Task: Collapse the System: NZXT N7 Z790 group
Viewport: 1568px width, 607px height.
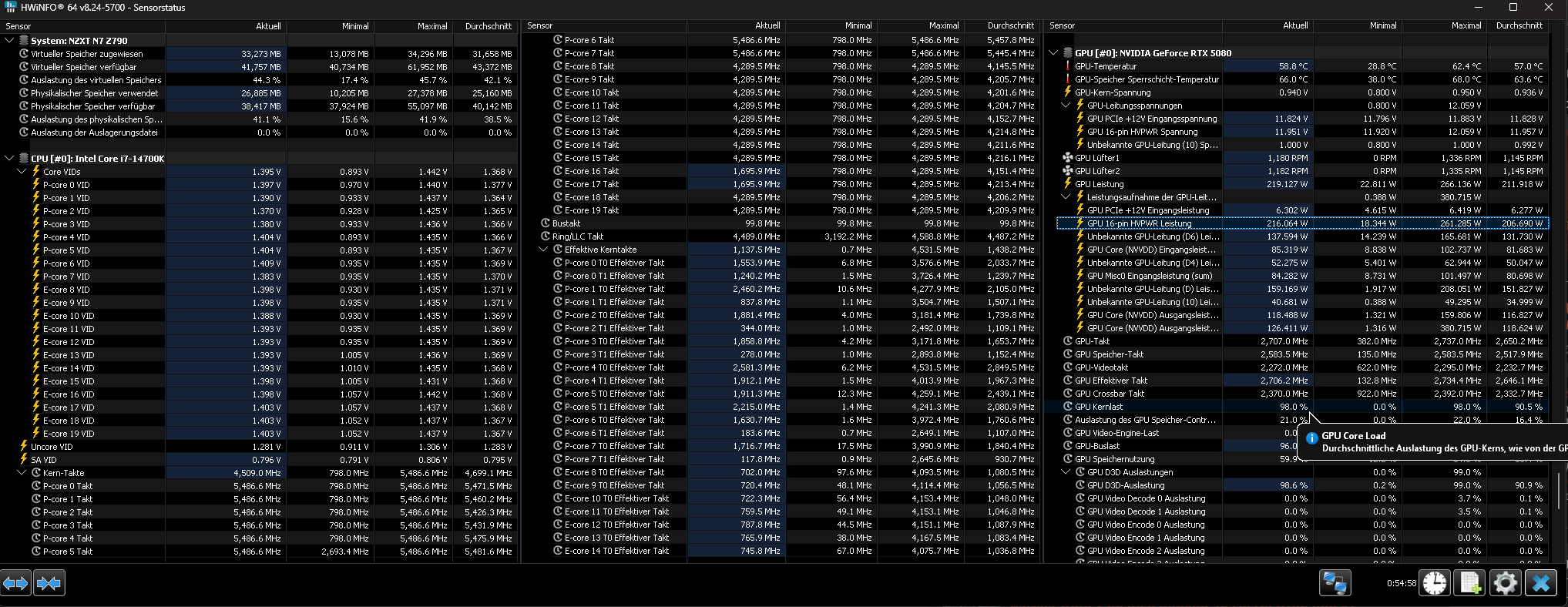Action: tap(9, 41)
